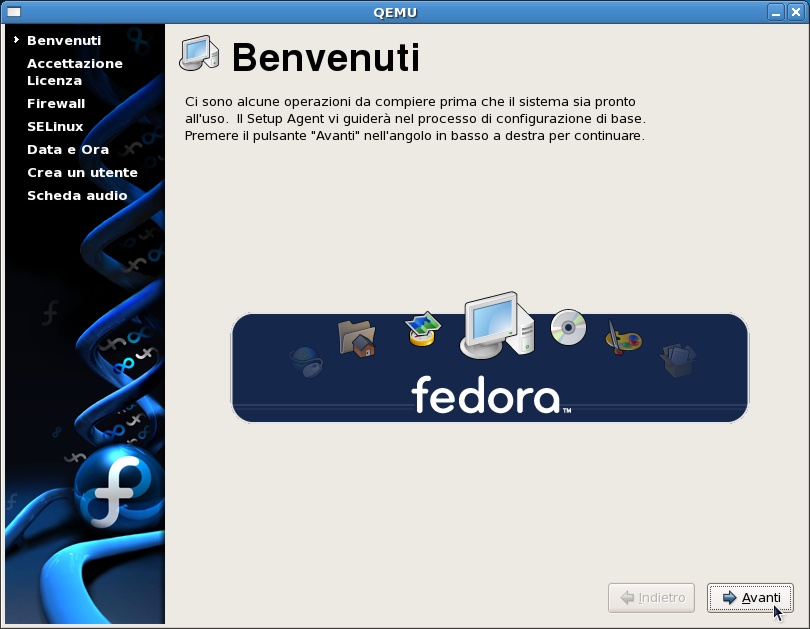The width and height of the screenshot is (810, 629).
Task: Go to the Firewall step
Action: [x=56, y=103]
